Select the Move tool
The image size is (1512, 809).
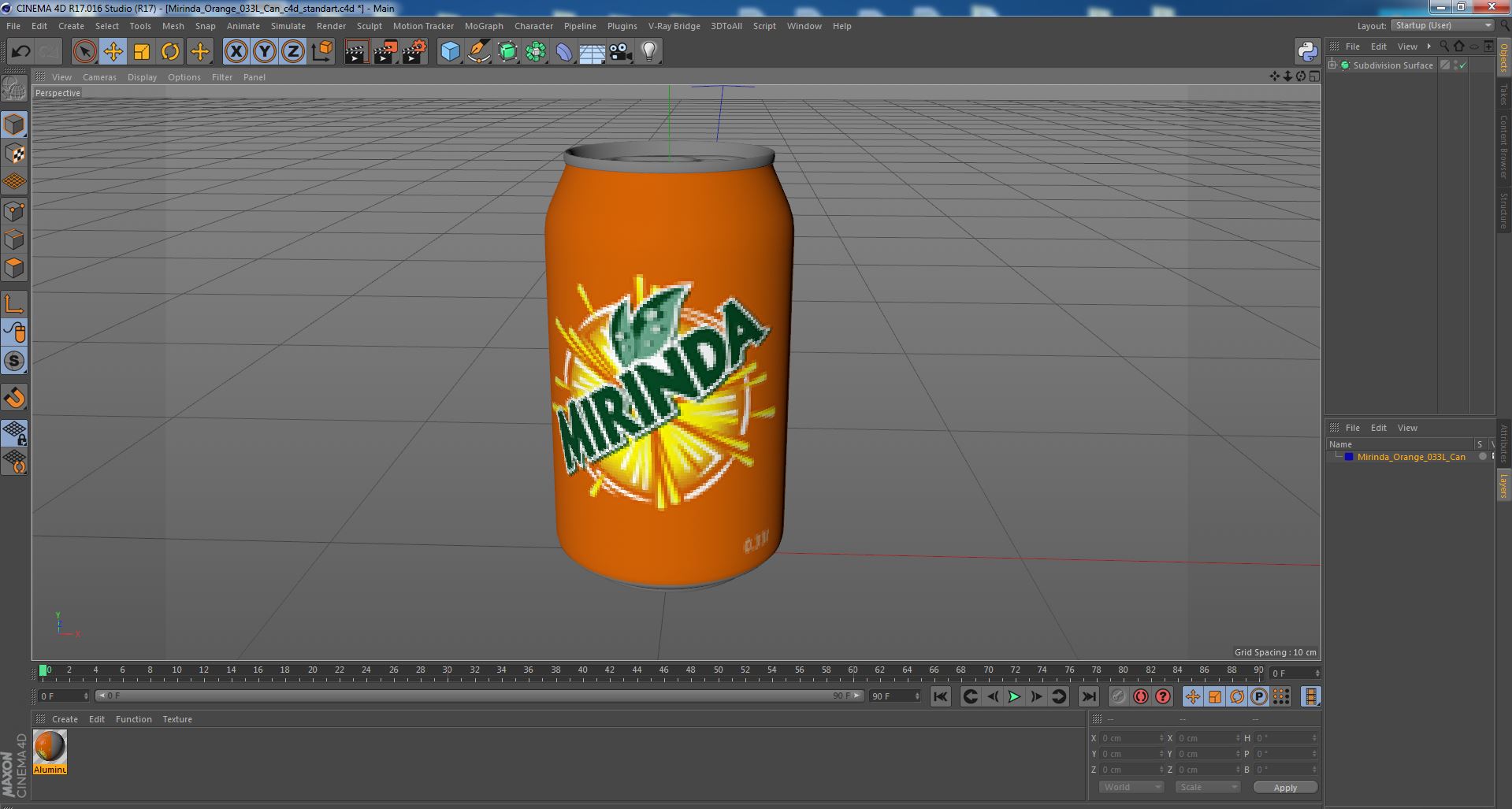pyautogui.click(x=113, y=52)
